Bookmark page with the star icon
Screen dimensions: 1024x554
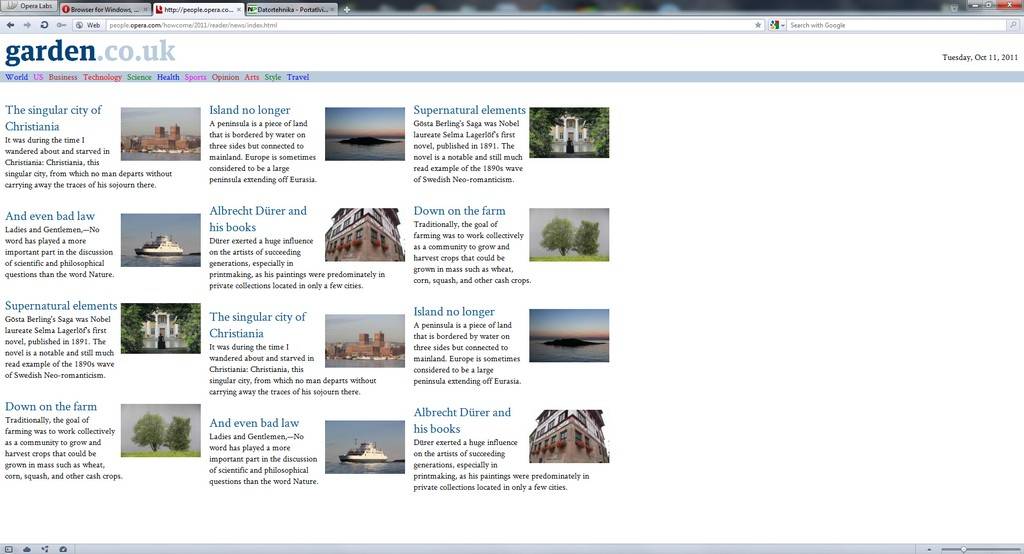pos(758,25)
